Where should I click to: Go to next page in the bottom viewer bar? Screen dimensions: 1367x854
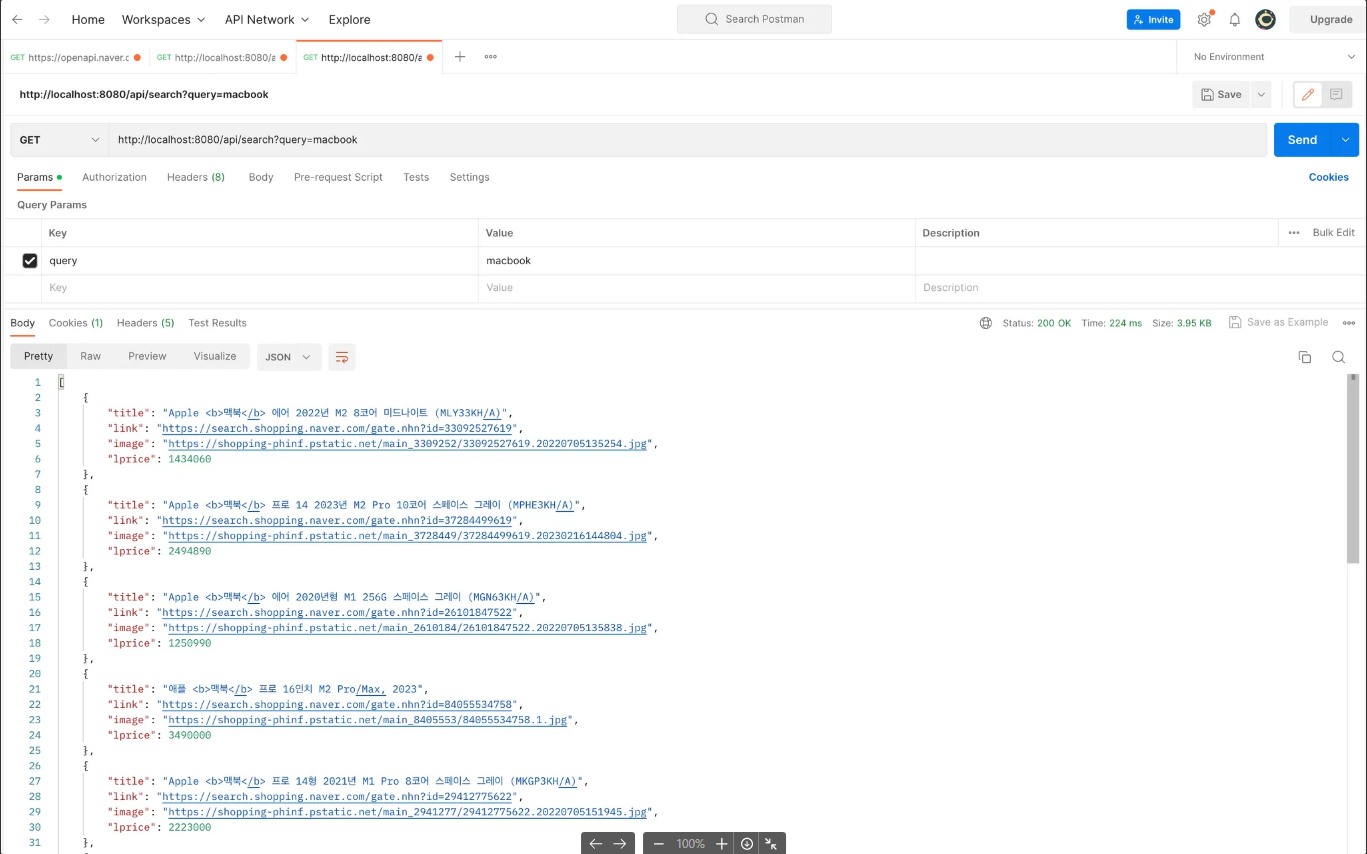coord(620,843)
